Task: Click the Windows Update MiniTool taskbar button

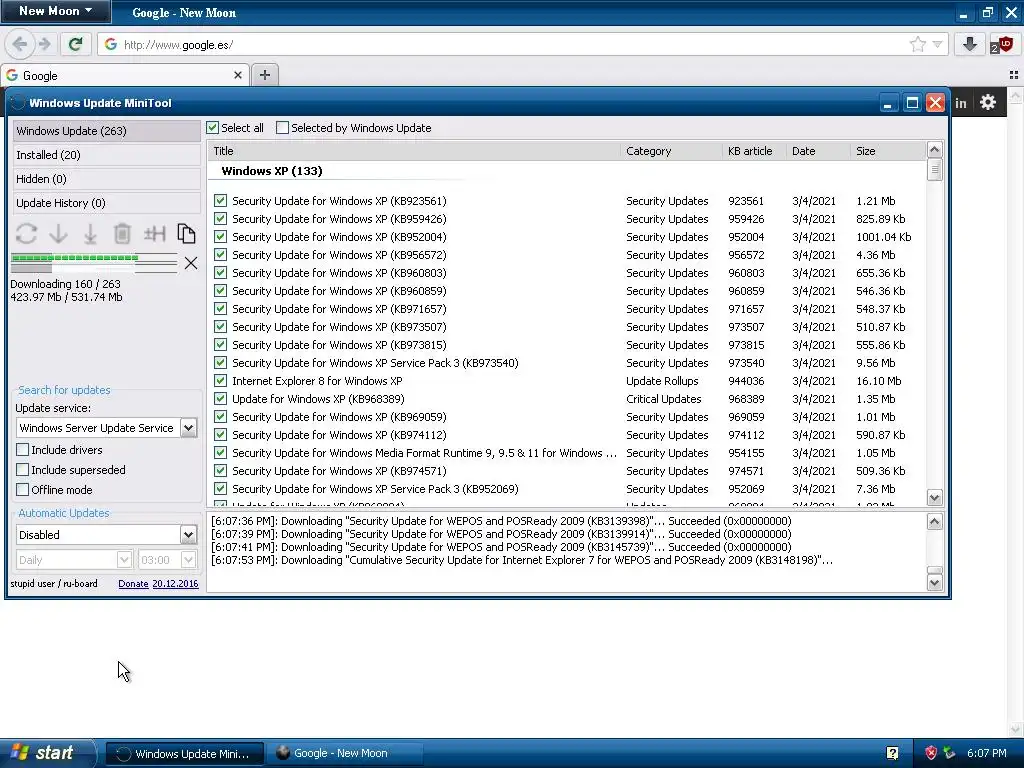Action: point(185,754)
